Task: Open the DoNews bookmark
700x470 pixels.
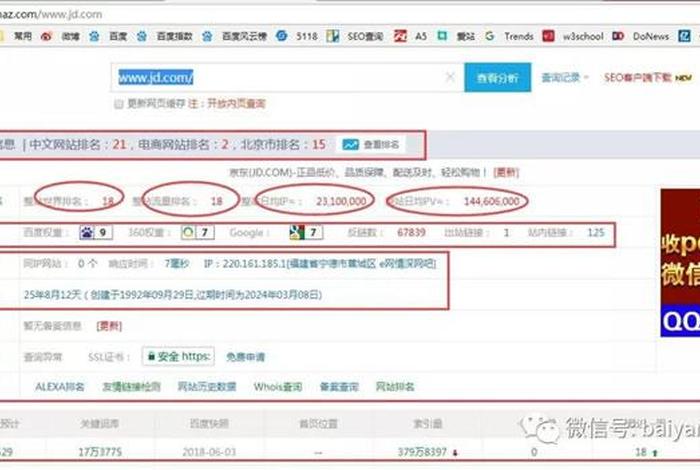Action: (x=641, y=37)
